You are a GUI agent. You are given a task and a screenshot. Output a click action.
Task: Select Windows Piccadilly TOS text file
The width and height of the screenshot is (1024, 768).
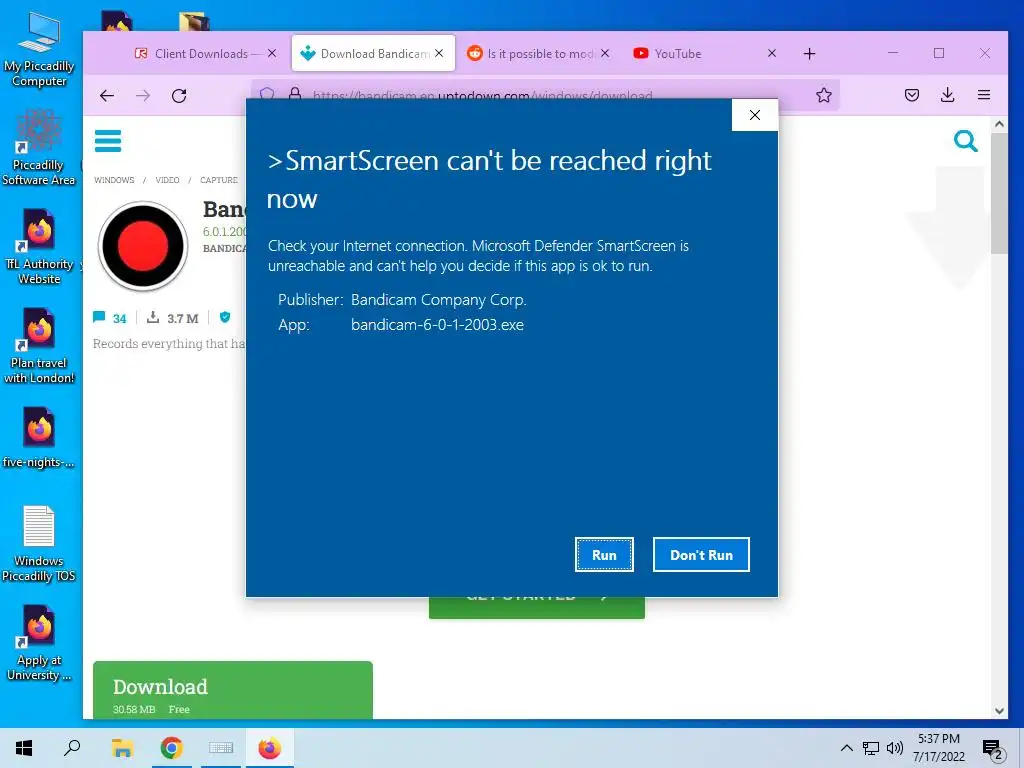[39, 544]
